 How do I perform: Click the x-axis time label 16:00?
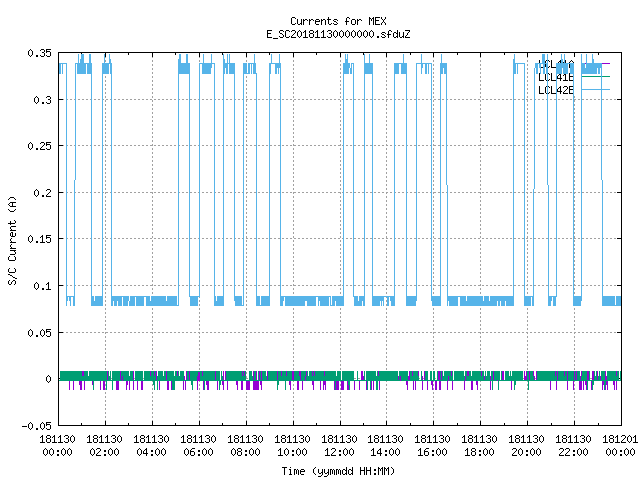(x=432, y=453)
